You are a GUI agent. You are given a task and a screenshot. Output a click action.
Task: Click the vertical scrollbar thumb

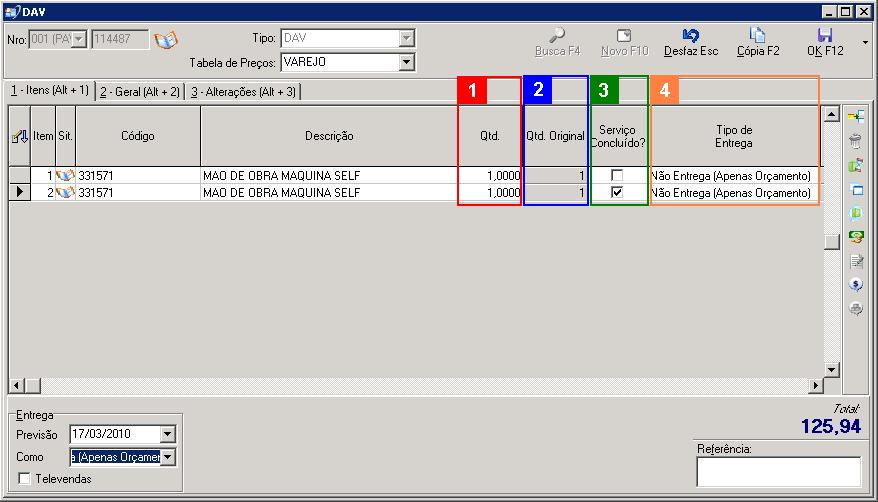[x=832, y=242]
